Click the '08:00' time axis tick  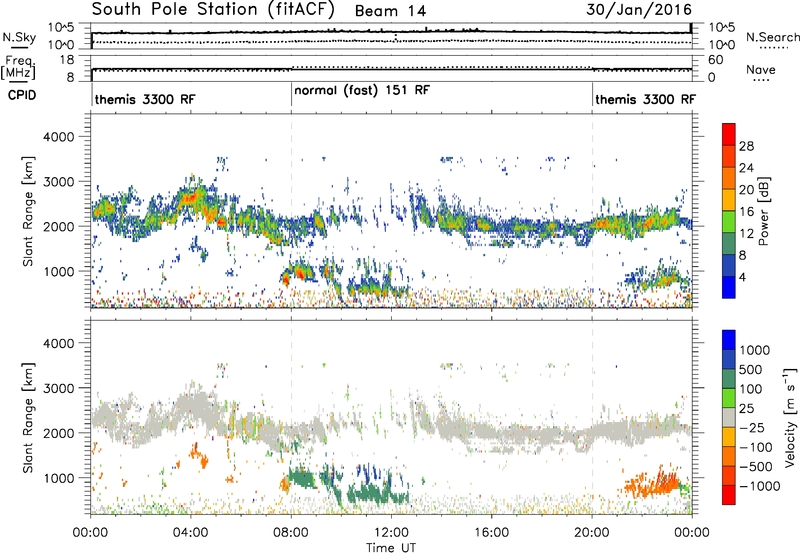291,533
